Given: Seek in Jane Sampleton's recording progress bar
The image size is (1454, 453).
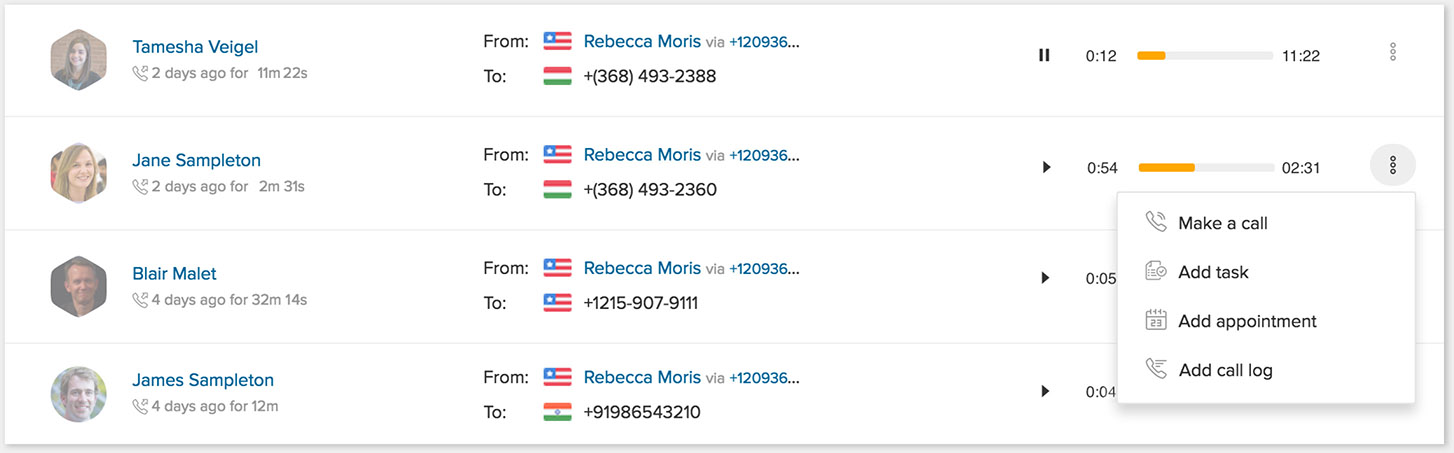Looking at the screenshot, I should click(x=1206, y=167).
